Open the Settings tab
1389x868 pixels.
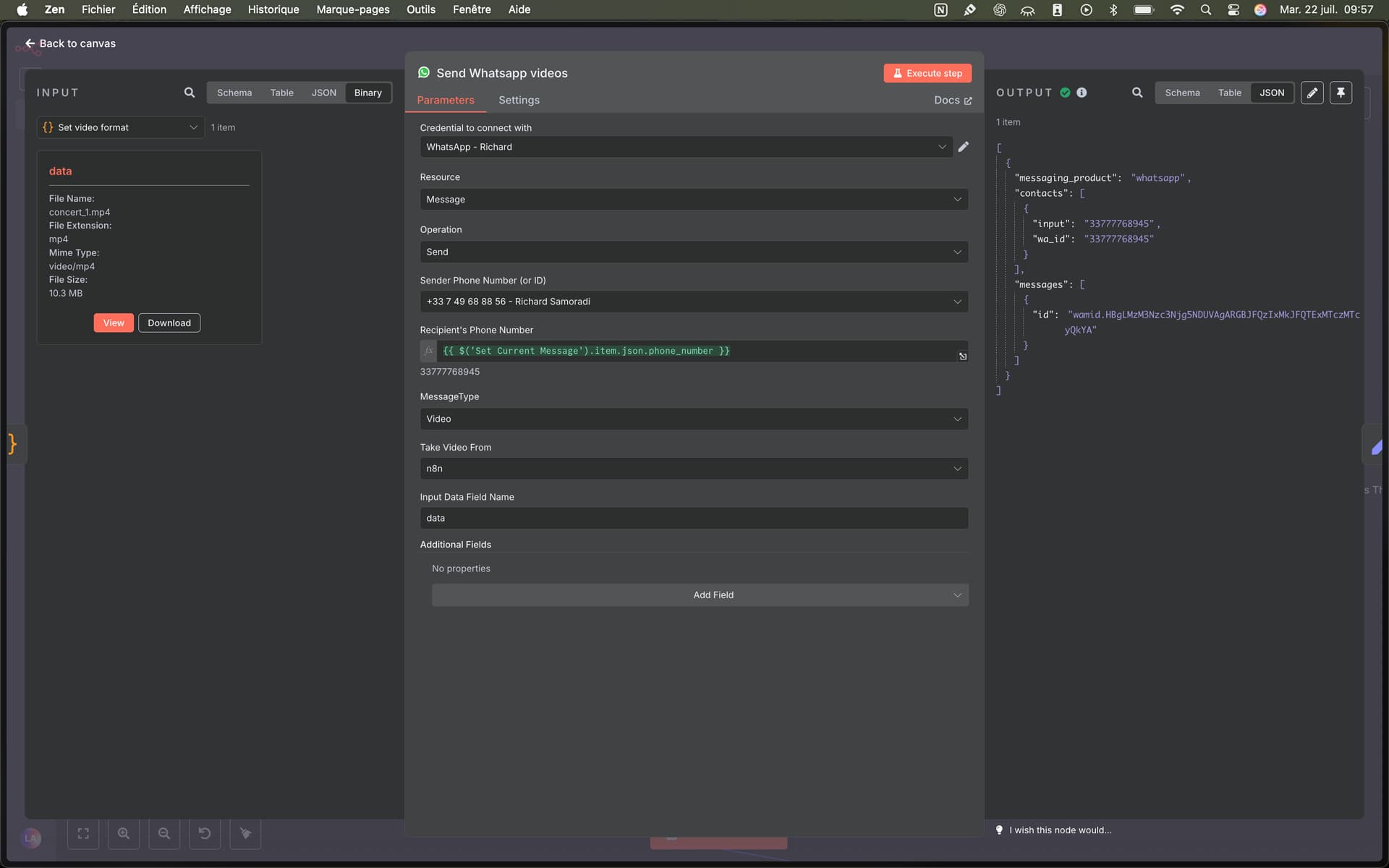(x=519, y=100)
